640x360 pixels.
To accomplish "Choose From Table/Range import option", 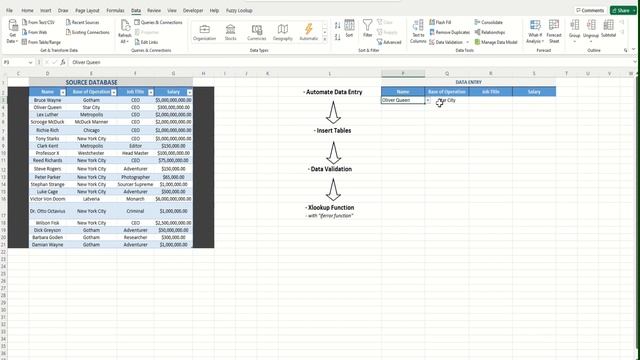I will [41, 42].
